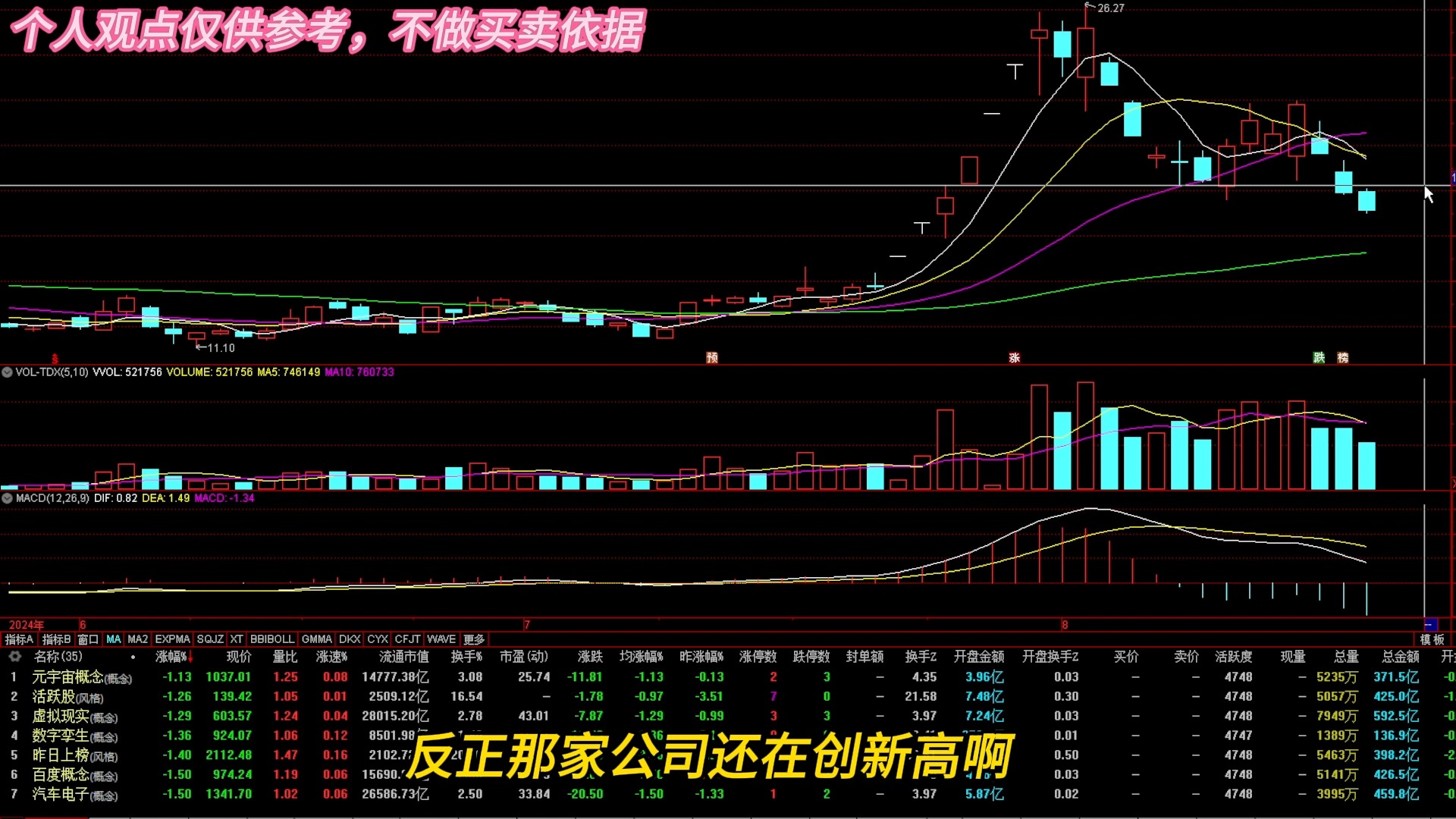Sort by 涨停数 column header
The height and width of the screenshot is (819, 1456).
(x=758, y=657)
